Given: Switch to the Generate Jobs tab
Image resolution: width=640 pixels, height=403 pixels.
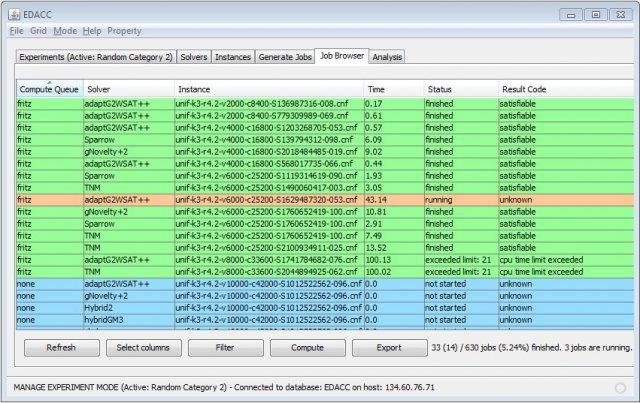Looking at the screenshot, I should point(285,57).
